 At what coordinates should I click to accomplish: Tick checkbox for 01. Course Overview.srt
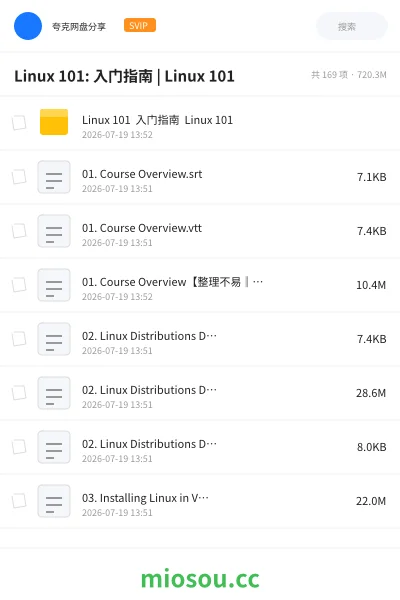point(19,177)
